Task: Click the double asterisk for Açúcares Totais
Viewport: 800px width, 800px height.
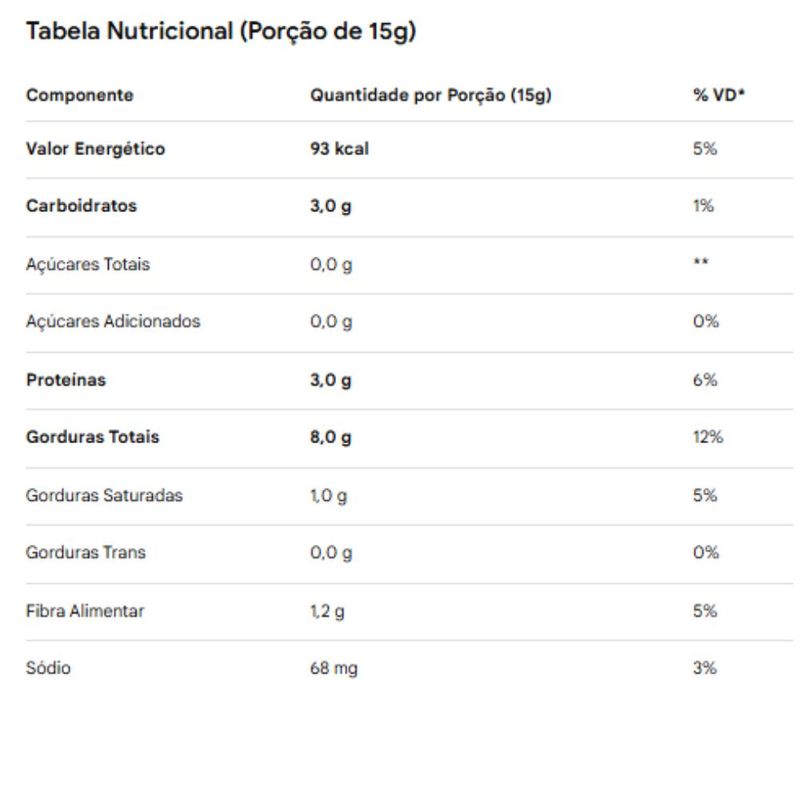Action: coord(701,262)
